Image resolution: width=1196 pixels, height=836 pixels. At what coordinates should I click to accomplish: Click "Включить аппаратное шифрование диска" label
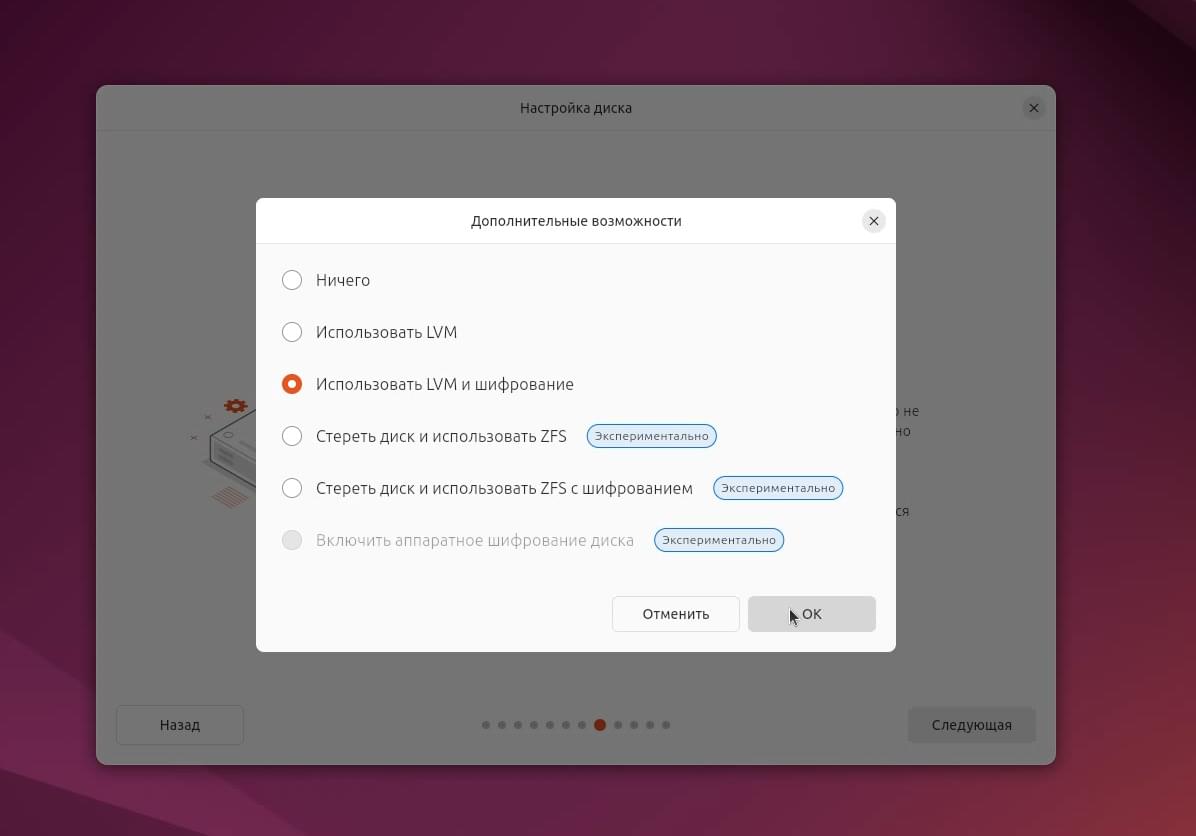point(474,541)
